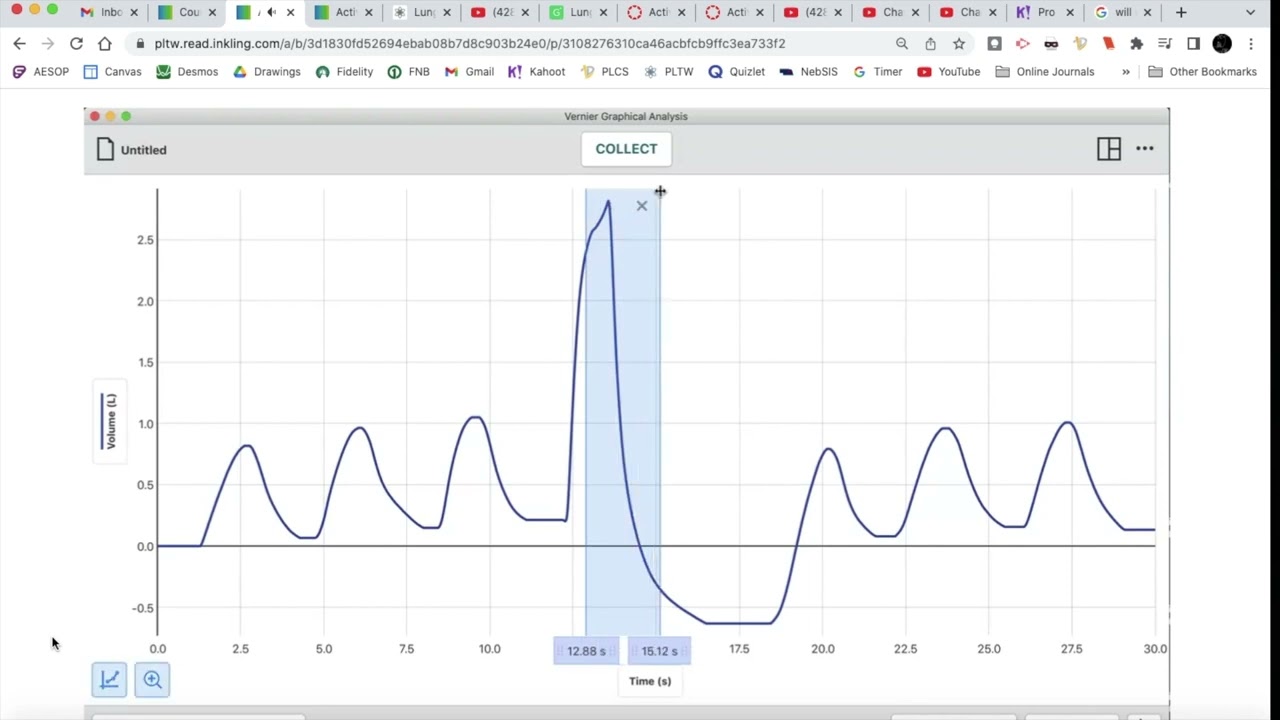
Task: Open the PLCS bookmark
Action: 604,72
